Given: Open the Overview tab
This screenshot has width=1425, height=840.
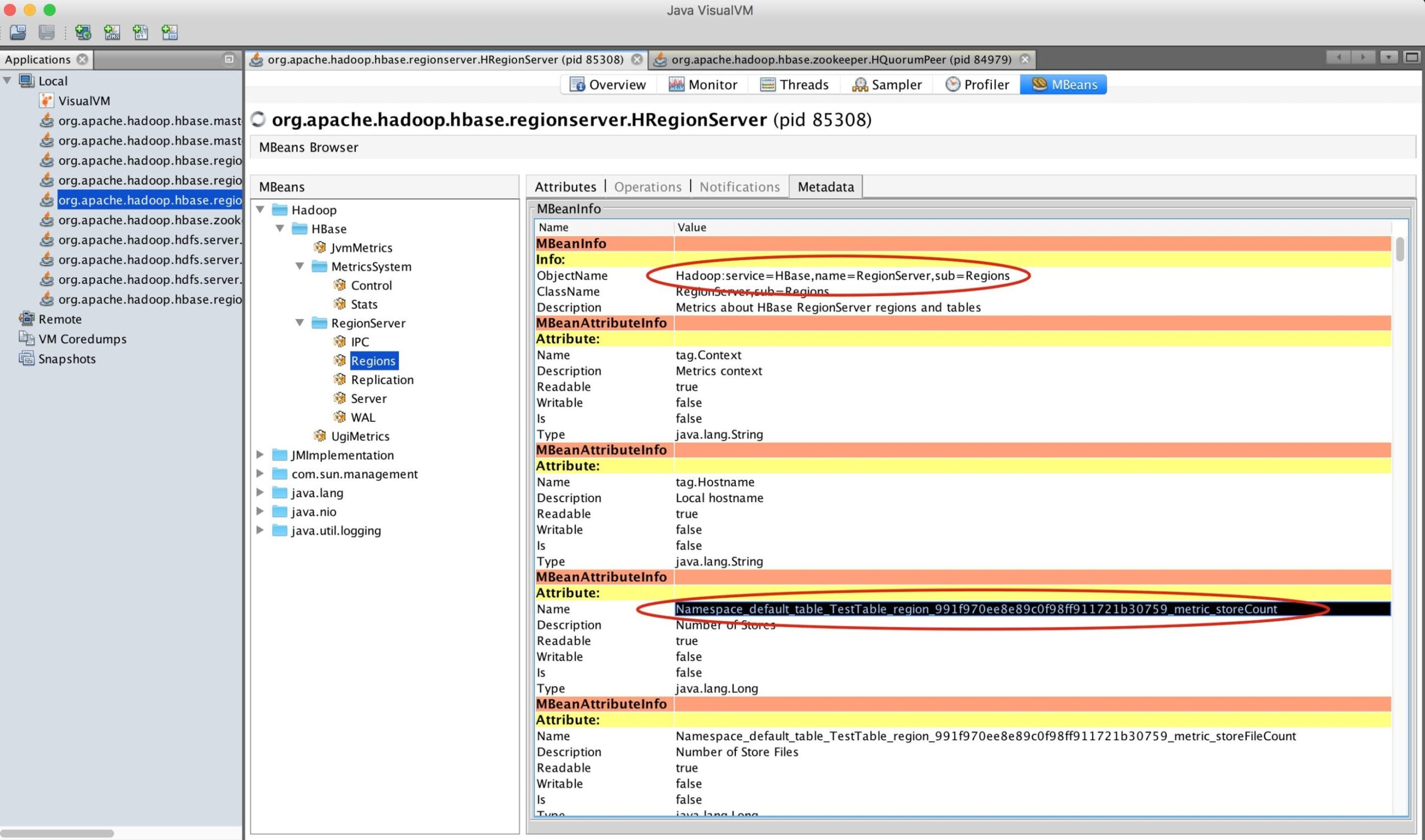Looking at the screenshot, I should (x=608, y=85).
